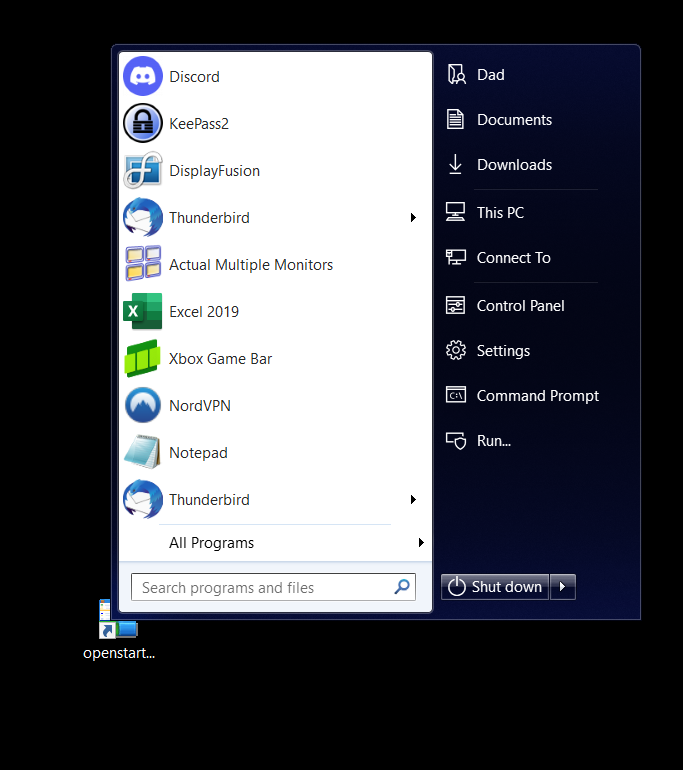Click the first Thunderbird icon below DisplayFusion

[x=142, y=217]
